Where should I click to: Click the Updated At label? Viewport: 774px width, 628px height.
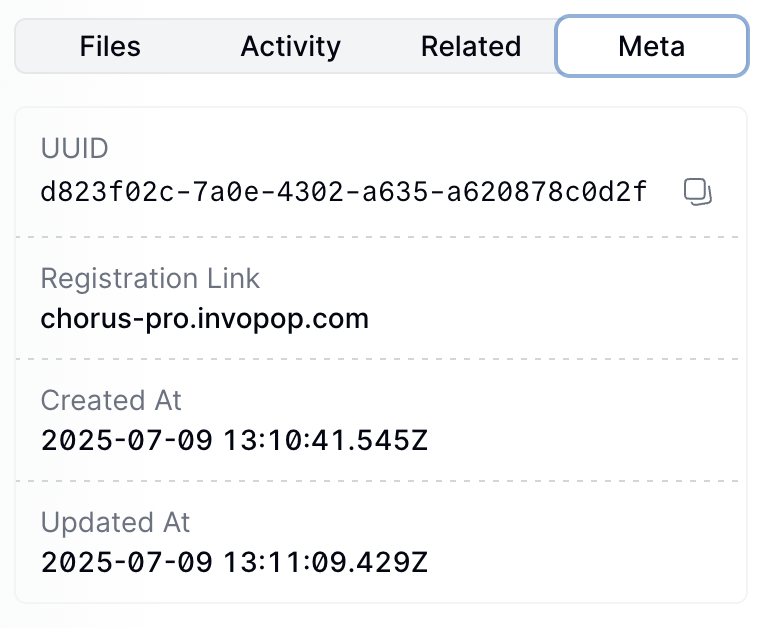pos(115,522)
